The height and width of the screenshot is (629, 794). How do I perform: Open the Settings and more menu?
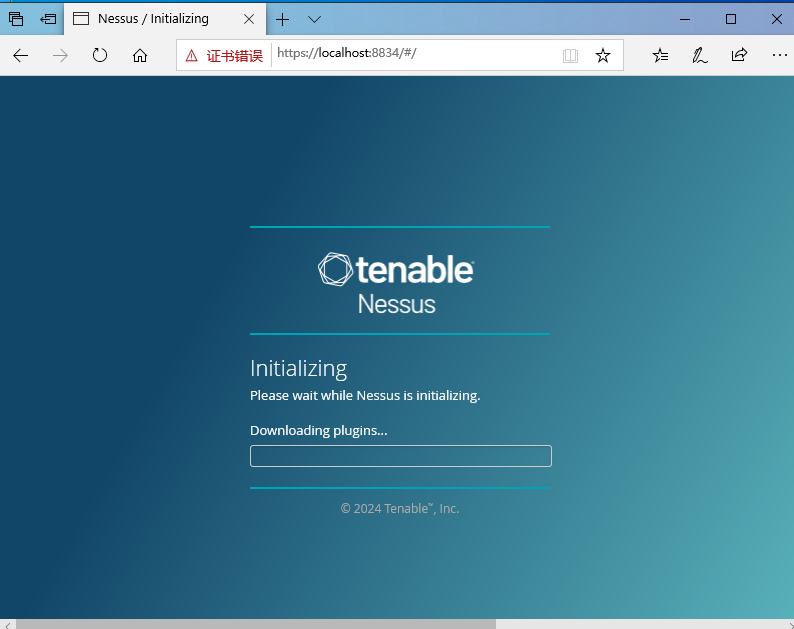click(780, 55)
